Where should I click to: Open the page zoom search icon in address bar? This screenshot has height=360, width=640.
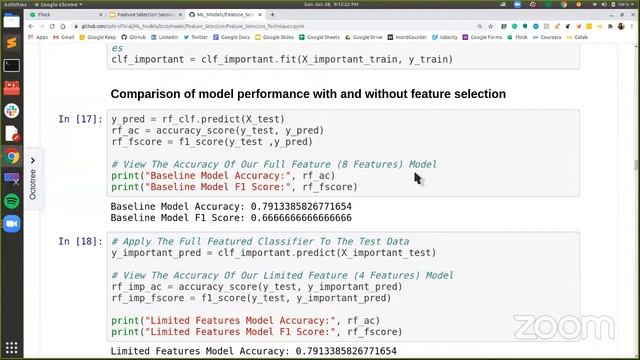point(480,26)
